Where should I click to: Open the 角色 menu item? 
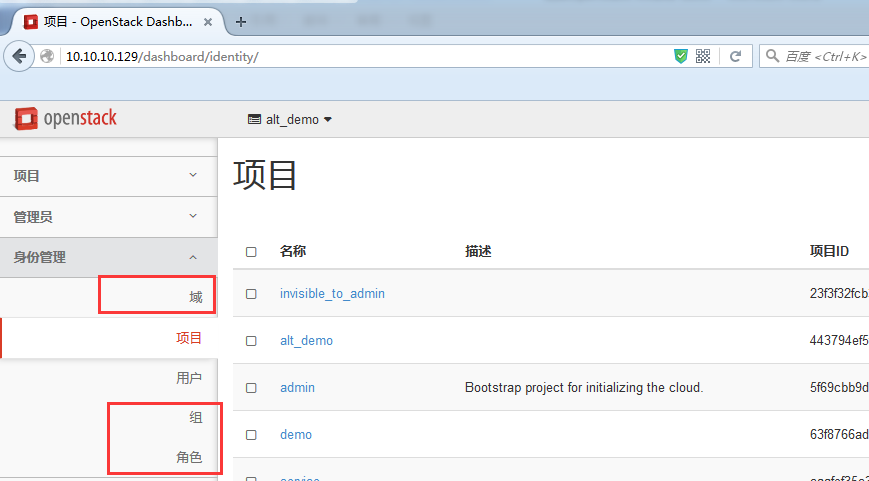[x=189, y=457]
